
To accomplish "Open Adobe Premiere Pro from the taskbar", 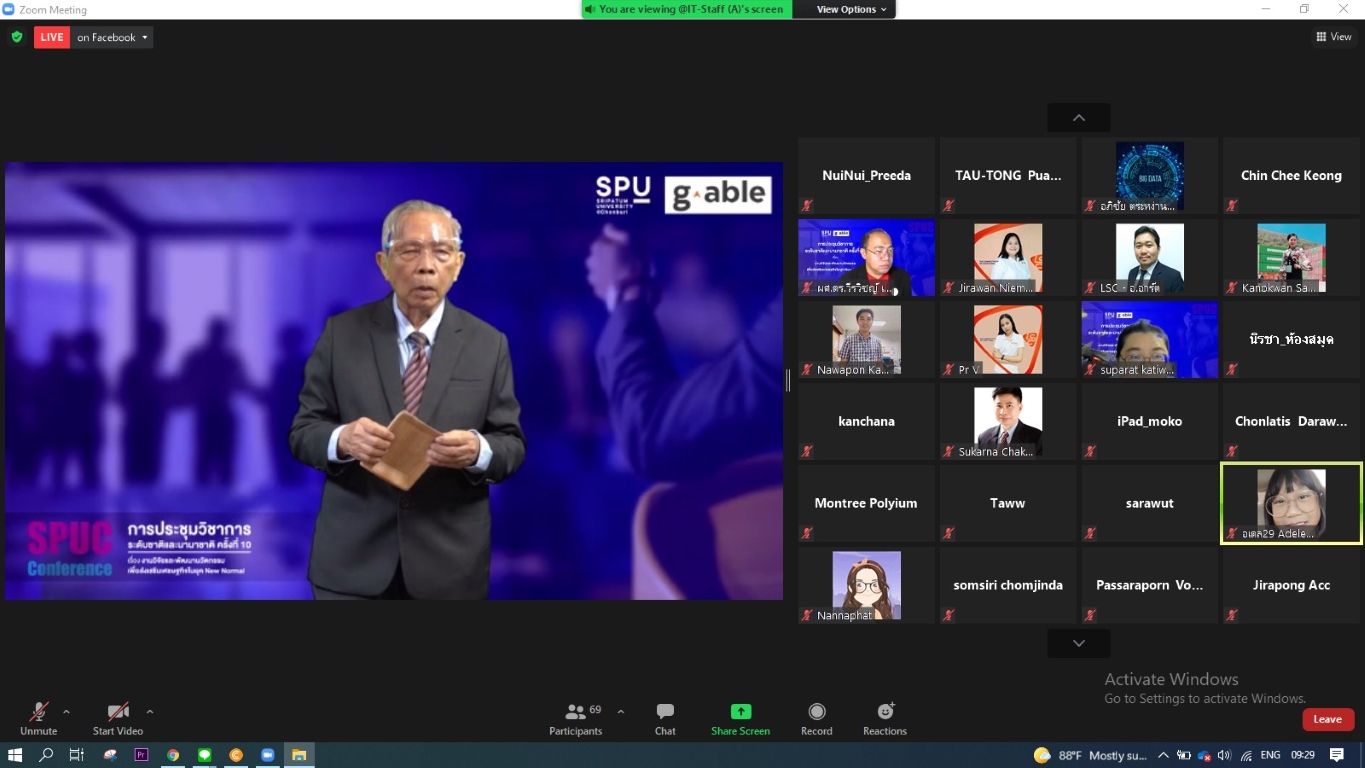I will click(x=141, y=755).
